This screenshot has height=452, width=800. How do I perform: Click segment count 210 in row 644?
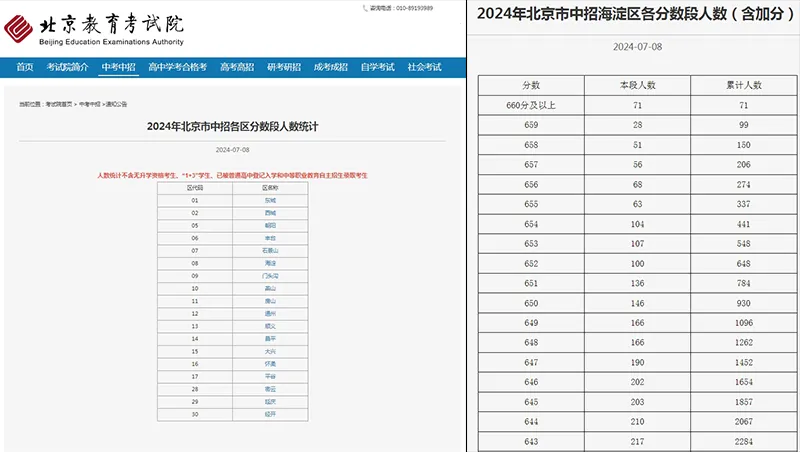(x=638, y=421)
